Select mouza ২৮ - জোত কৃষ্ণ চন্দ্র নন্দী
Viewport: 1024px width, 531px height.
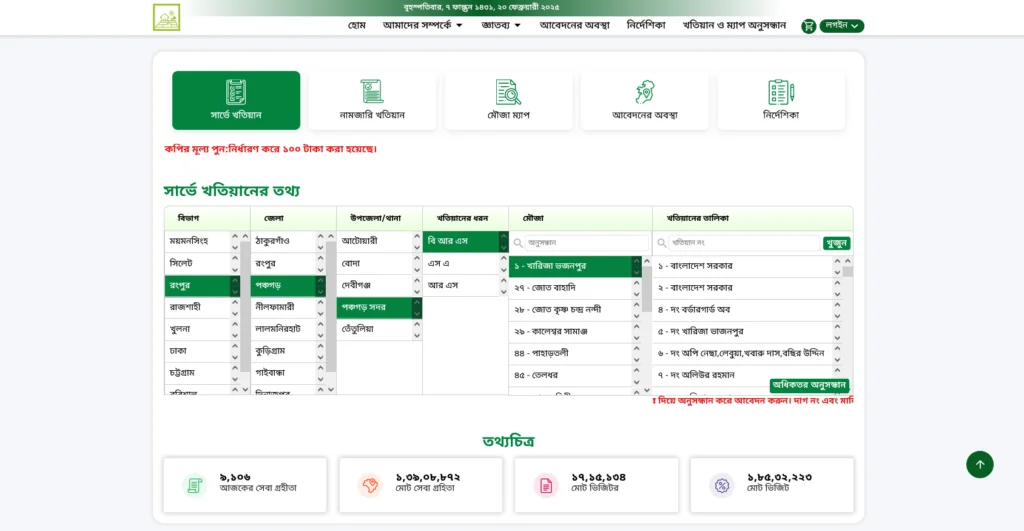(575, 310)
